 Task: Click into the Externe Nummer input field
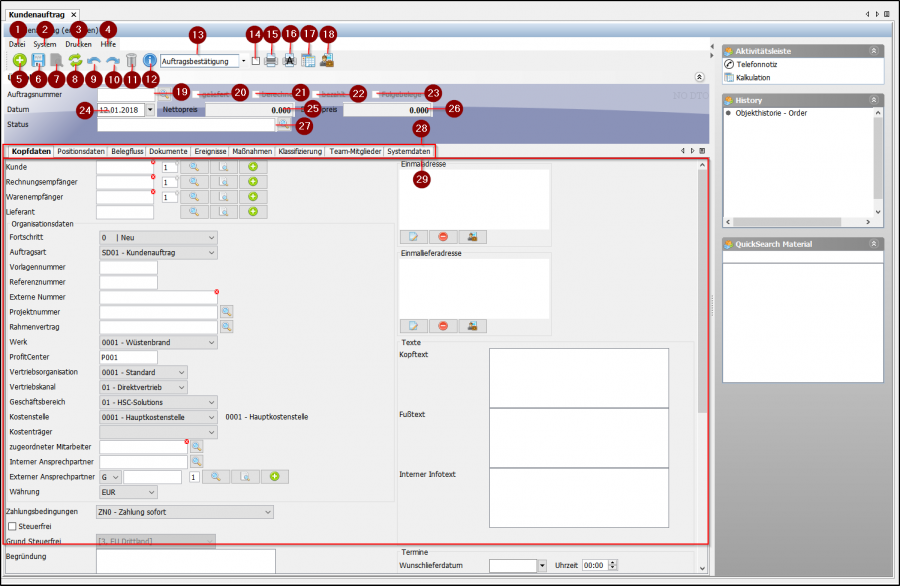158,297
